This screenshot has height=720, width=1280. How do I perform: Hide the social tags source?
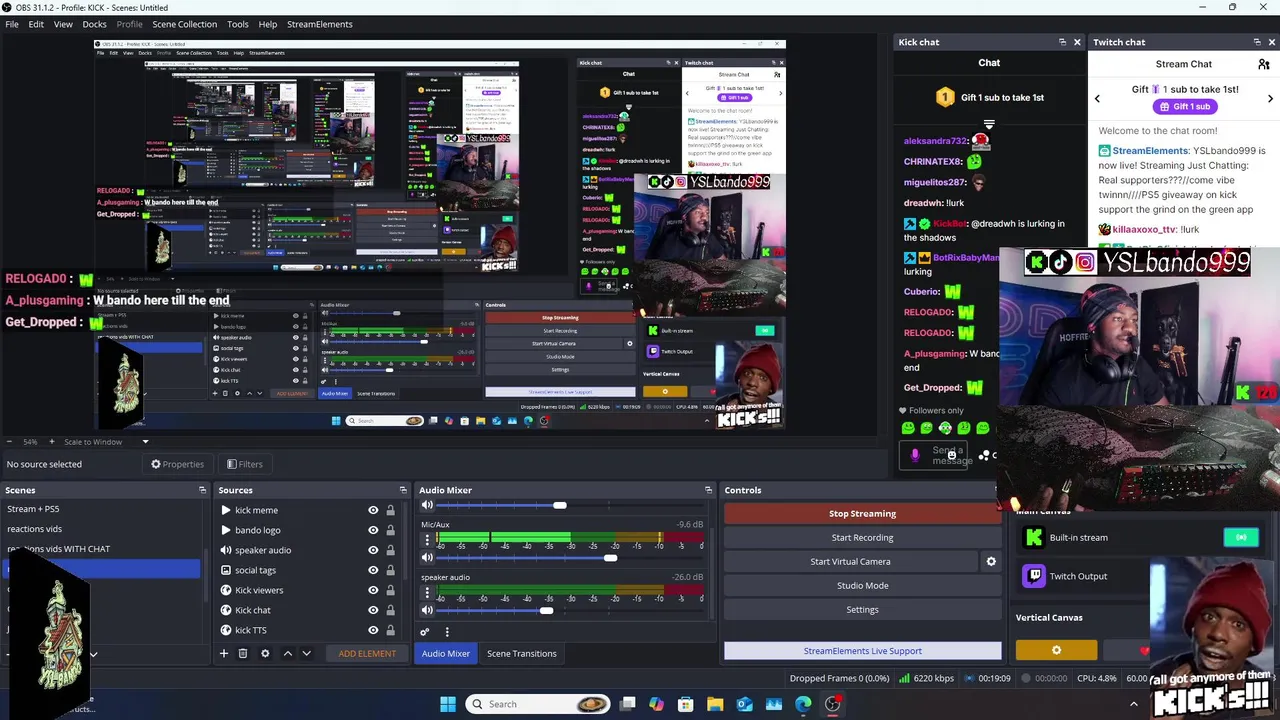(373, 570)
